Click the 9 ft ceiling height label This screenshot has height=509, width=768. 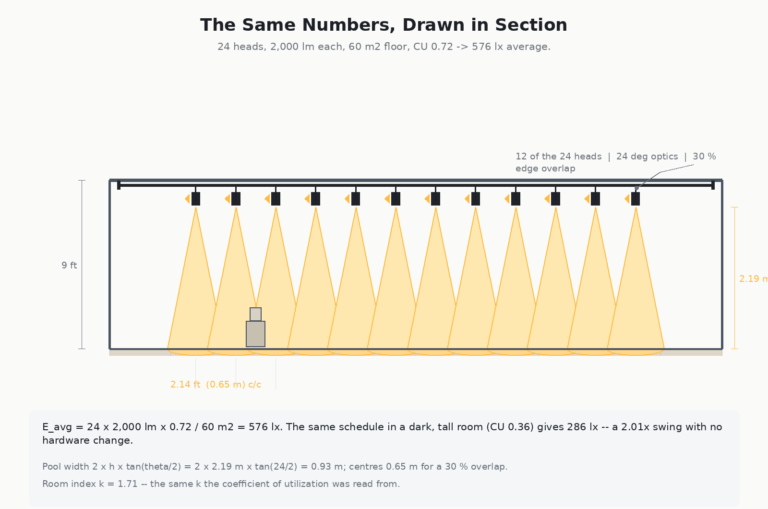[69, 265]
